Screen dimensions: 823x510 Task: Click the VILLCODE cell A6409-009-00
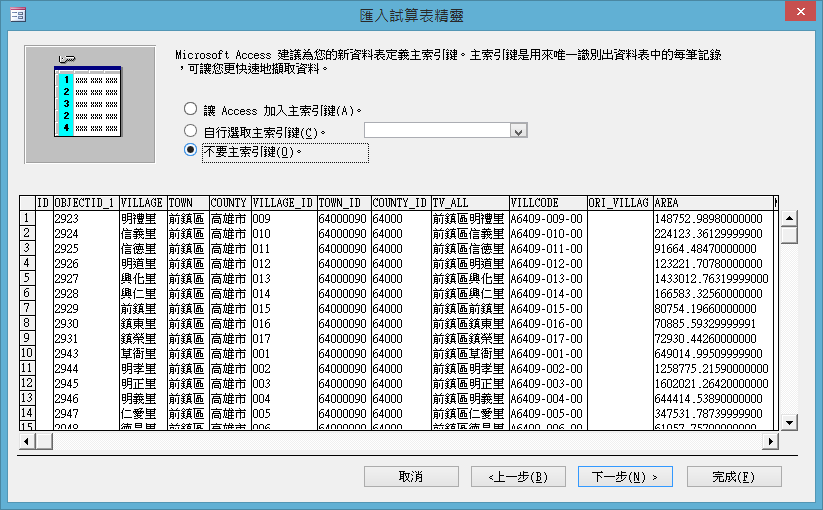point(546,217)
